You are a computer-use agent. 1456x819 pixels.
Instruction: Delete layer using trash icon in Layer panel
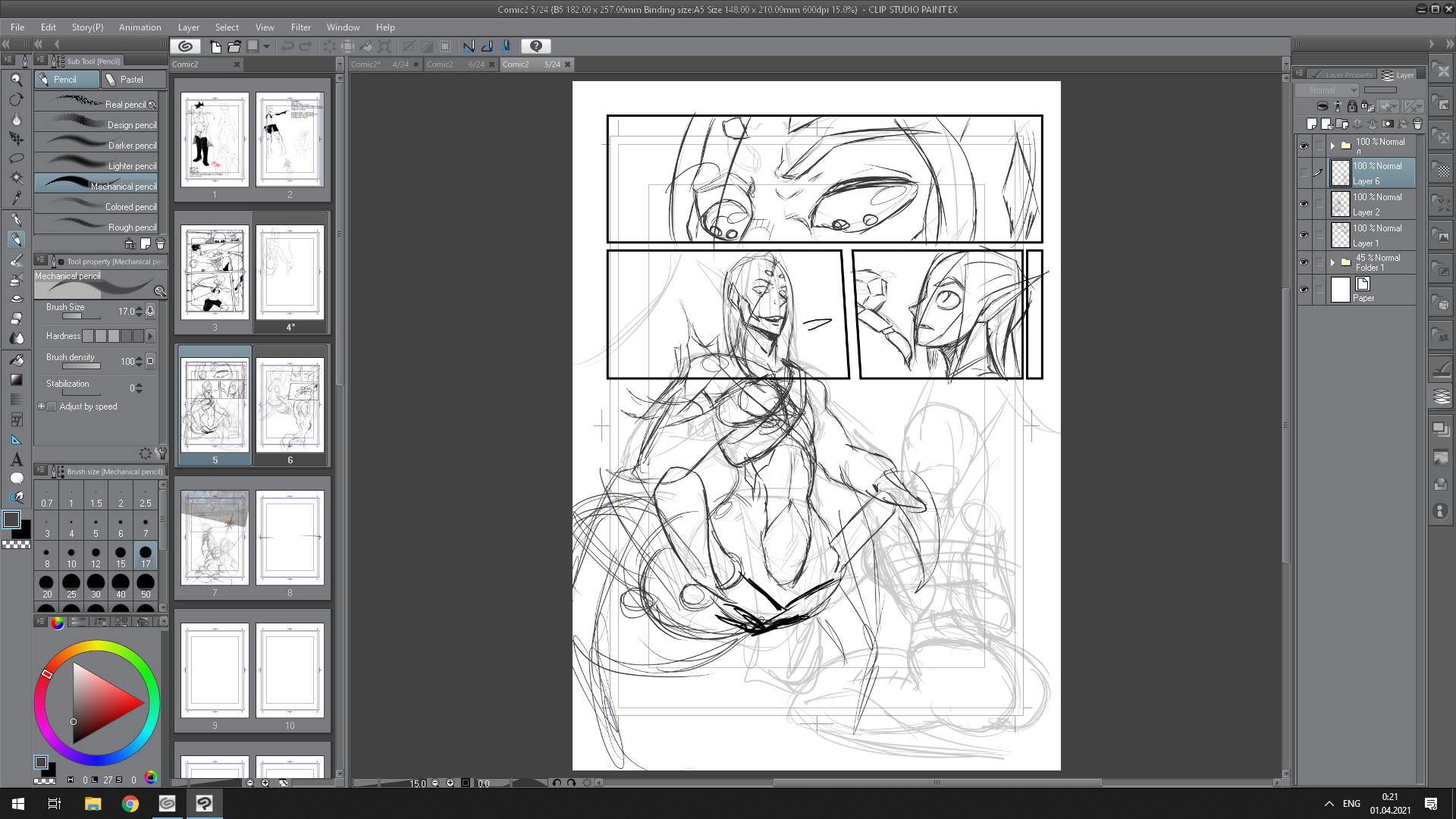point(1417,124)
